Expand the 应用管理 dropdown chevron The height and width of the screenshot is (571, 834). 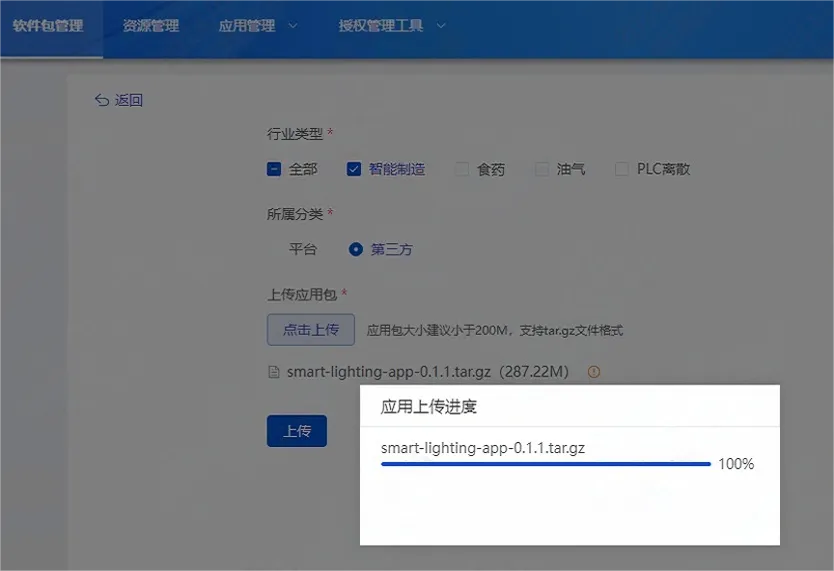[x=293, y=26]
